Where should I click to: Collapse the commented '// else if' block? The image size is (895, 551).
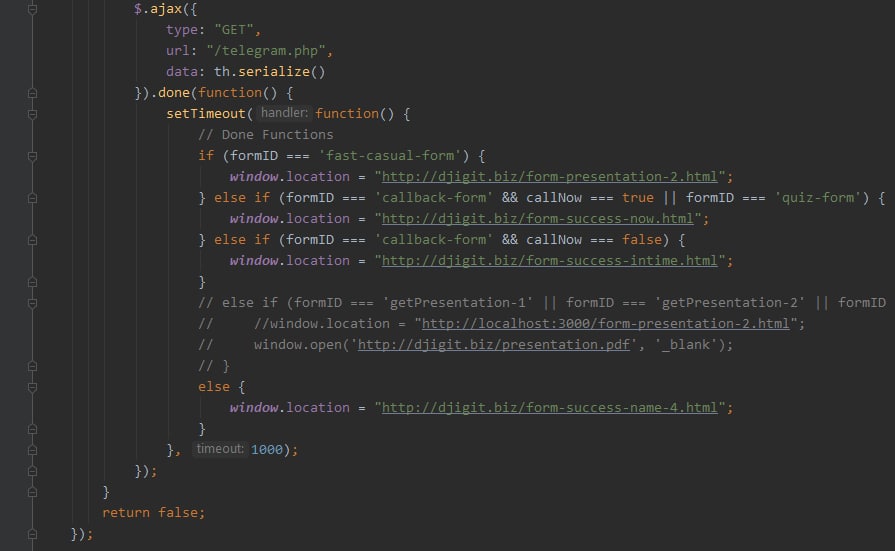pos(33,303)
